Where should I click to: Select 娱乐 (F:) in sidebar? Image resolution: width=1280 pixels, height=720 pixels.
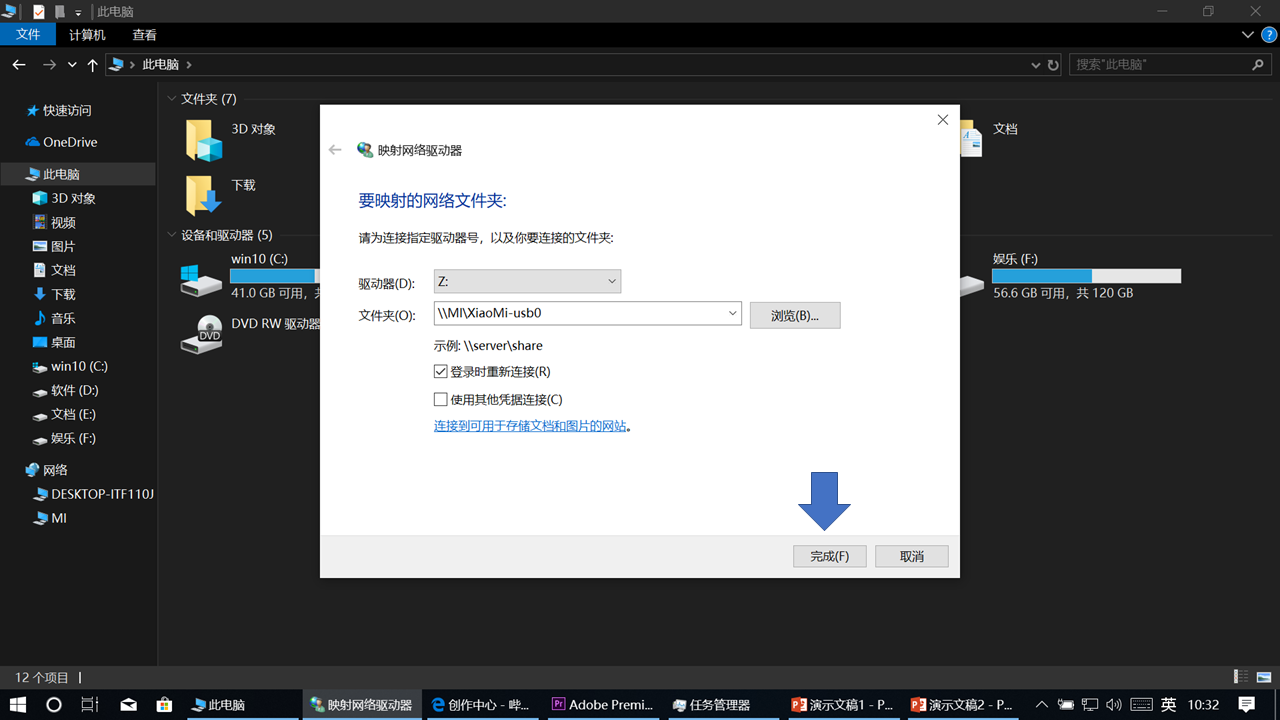click(x=73, y=439)
